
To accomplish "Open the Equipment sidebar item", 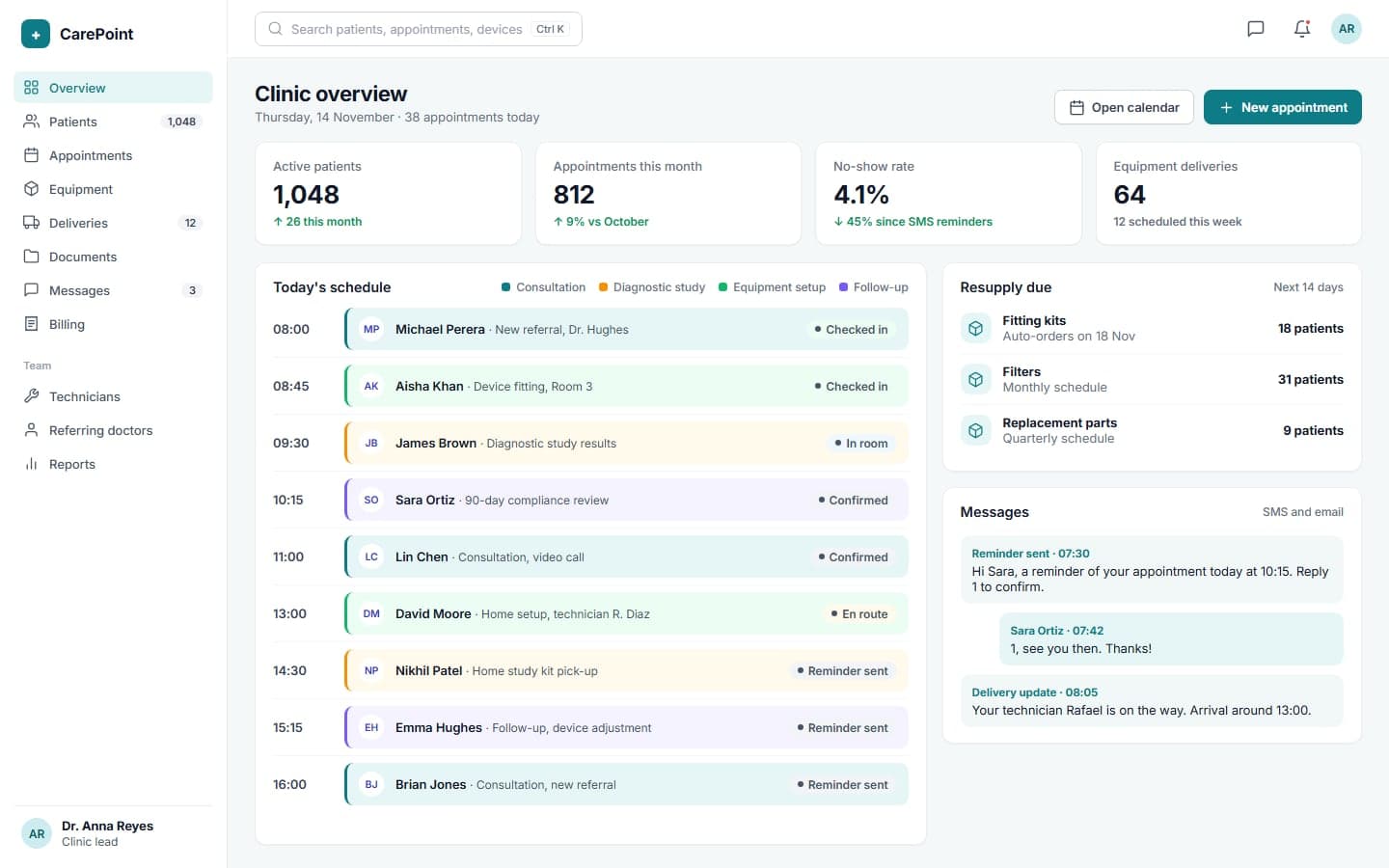I will (x=113, y=189).
